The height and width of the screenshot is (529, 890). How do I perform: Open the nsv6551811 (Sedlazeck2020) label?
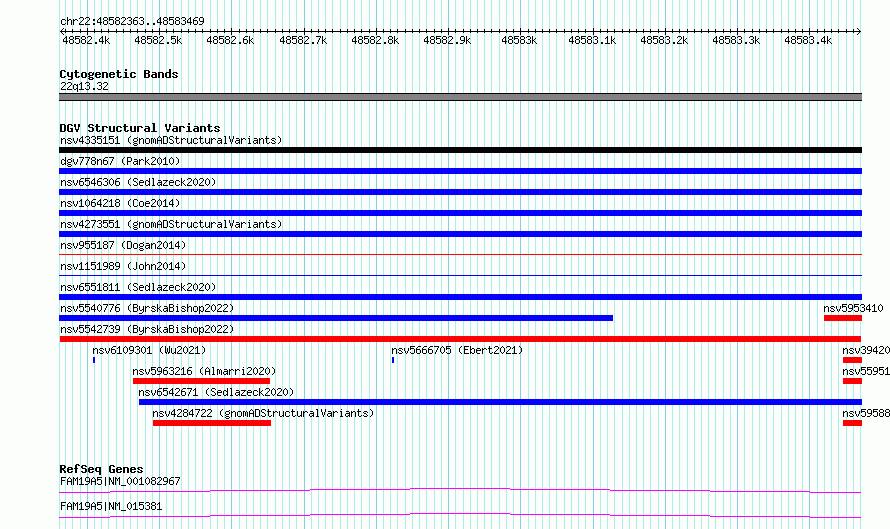tap(138, 287)
